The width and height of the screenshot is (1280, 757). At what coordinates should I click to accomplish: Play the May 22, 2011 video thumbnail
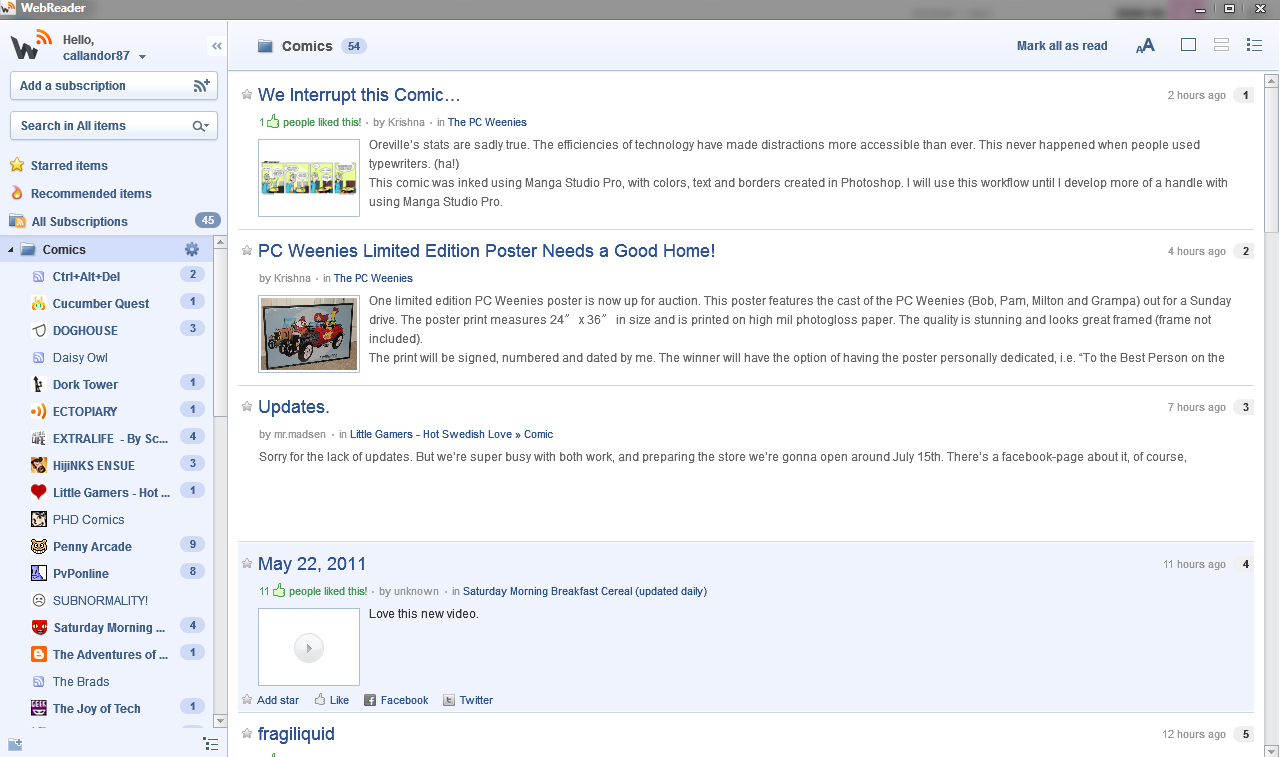tap(309, 648)
